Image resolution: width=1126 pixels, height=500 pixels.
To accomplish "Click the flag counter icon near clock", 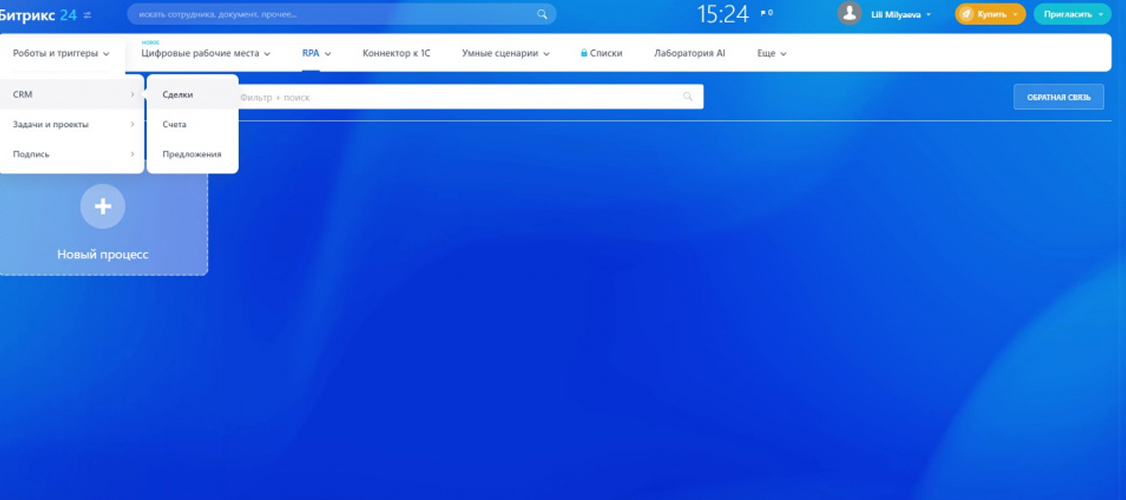I will click(765, 14).
